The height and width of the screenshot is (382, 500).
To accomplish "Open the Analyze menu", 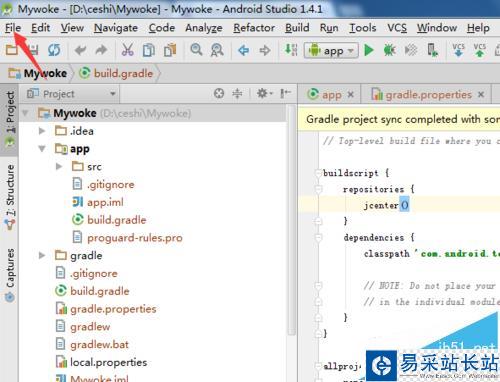I will click(204, 28).
